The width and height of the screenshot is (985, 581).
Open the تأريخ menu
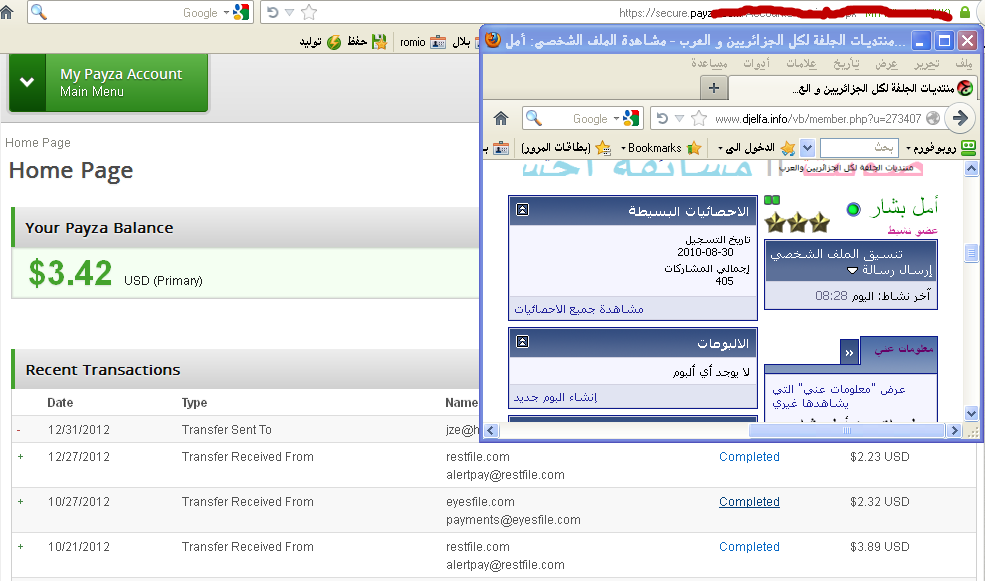coord(846,63)
